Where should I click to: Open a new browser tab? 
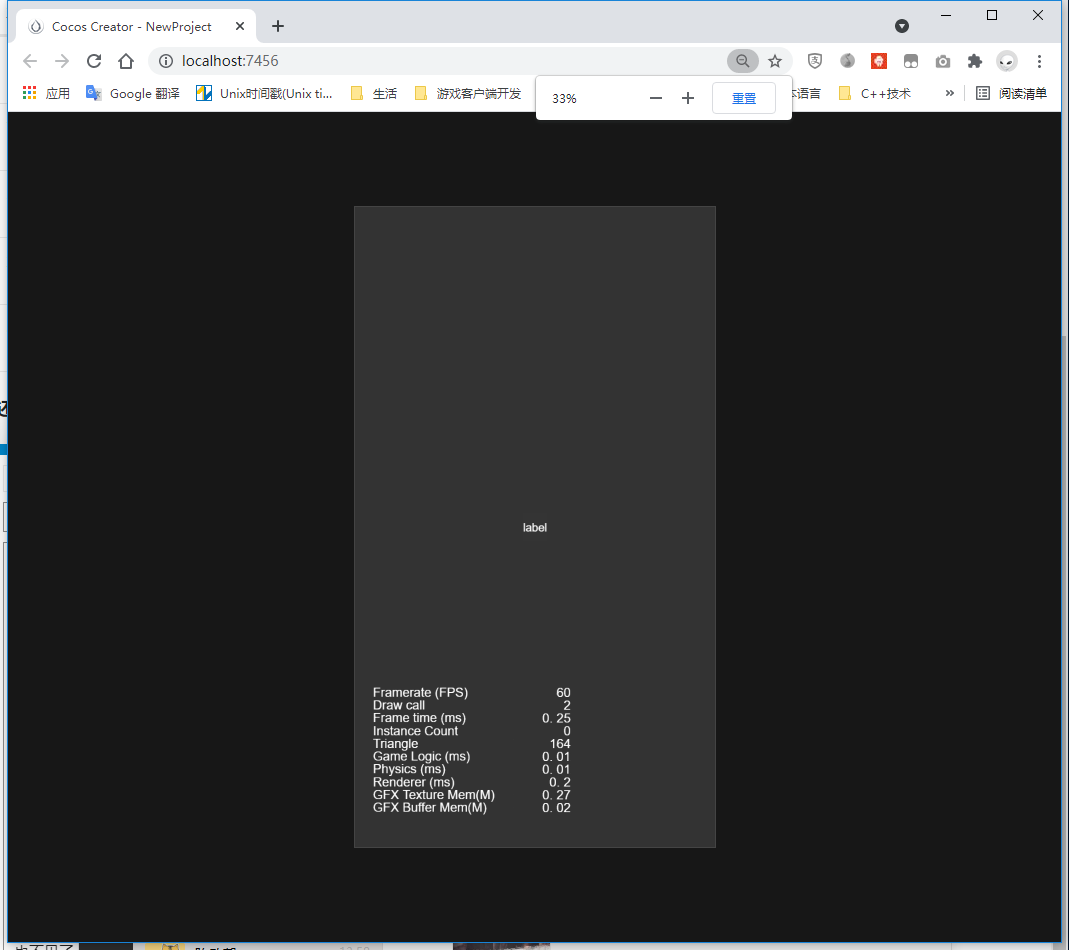click(277, 27)
